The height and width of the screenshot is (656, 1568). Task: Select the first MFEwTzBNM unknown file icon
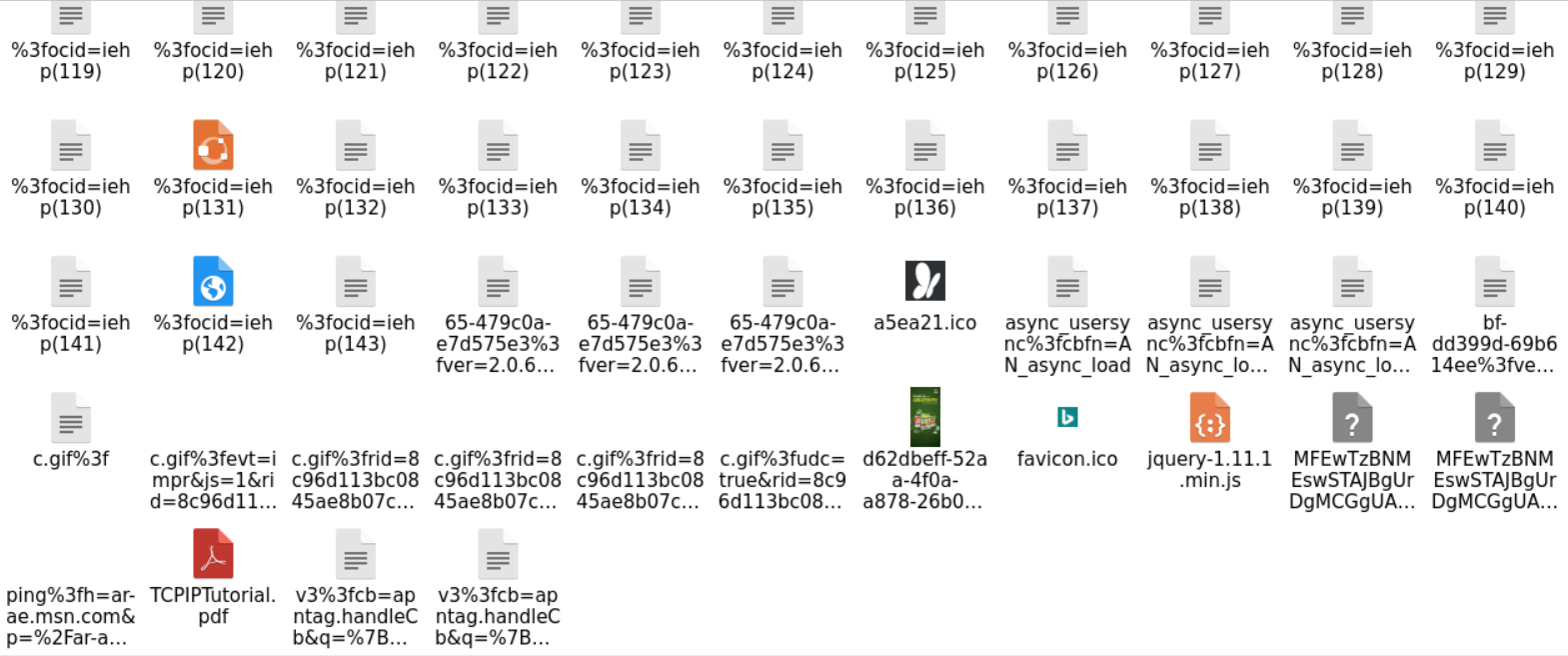(1352, 418)
